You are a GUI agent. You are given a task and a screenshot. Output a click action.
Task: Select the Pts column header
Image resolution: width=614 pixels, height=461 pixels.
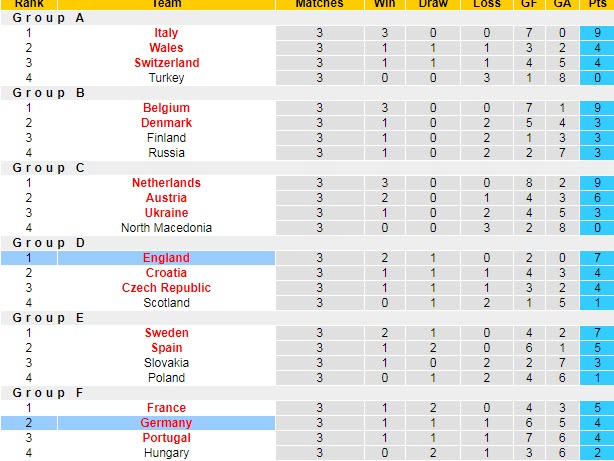(597, 4)
